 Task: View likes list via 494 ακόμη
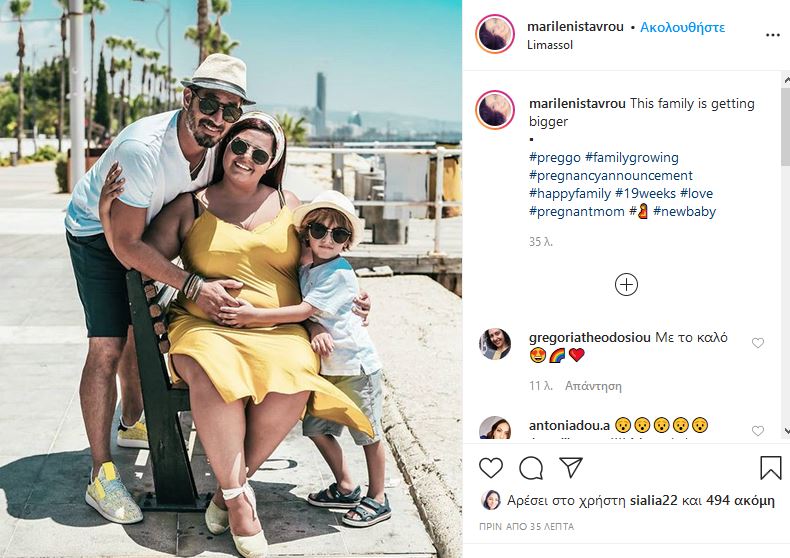tap(740, 501)
